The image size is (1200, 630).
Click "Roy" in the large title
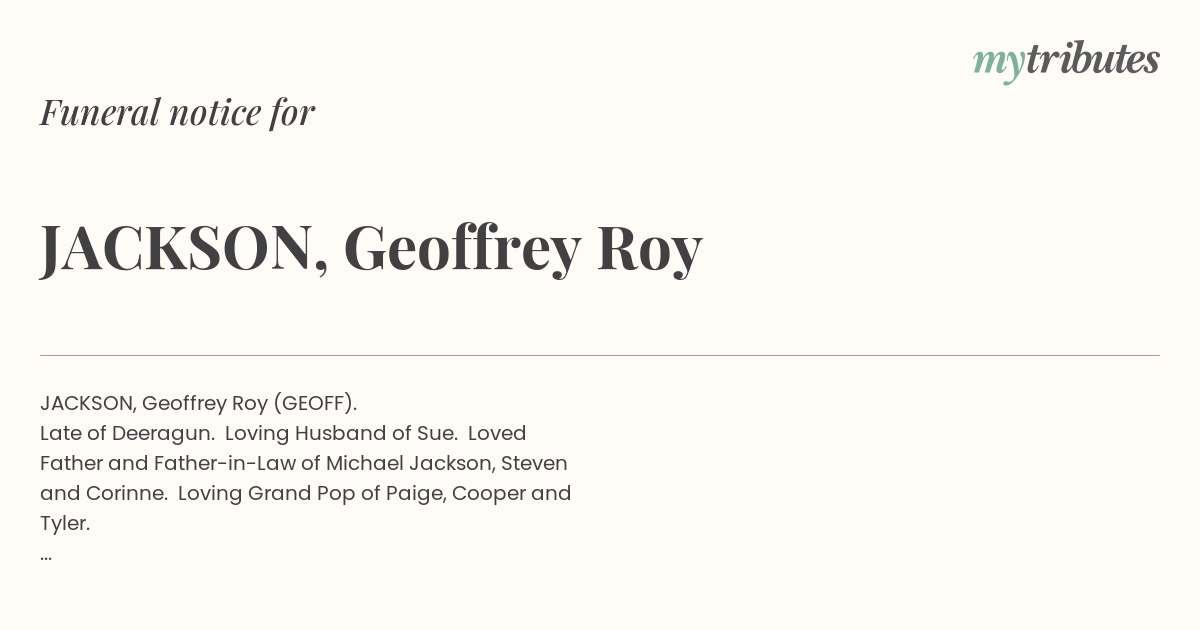point(650,249)
